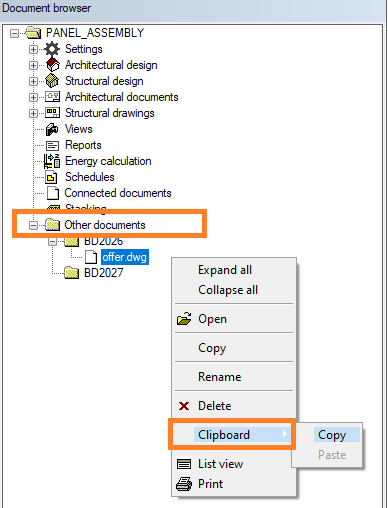Select the Schedules tree item
This screenshot has width=388, height=508.
(90, 177)
